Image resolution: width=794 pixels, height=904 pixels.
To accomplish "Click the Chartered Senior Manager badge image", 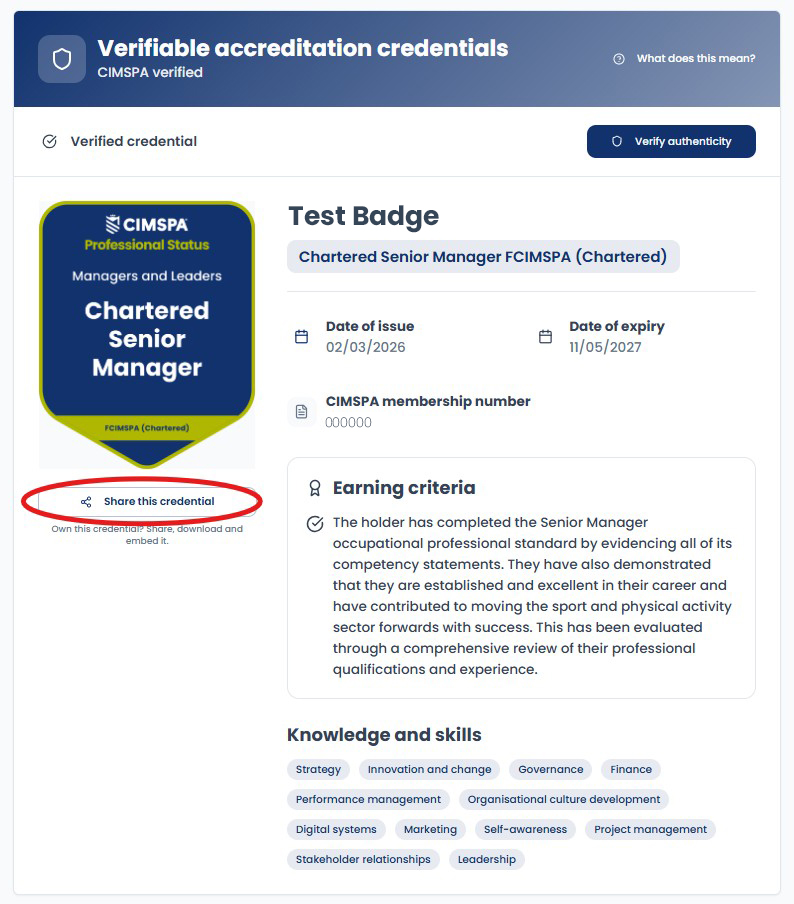I will (x=147, y=334).
